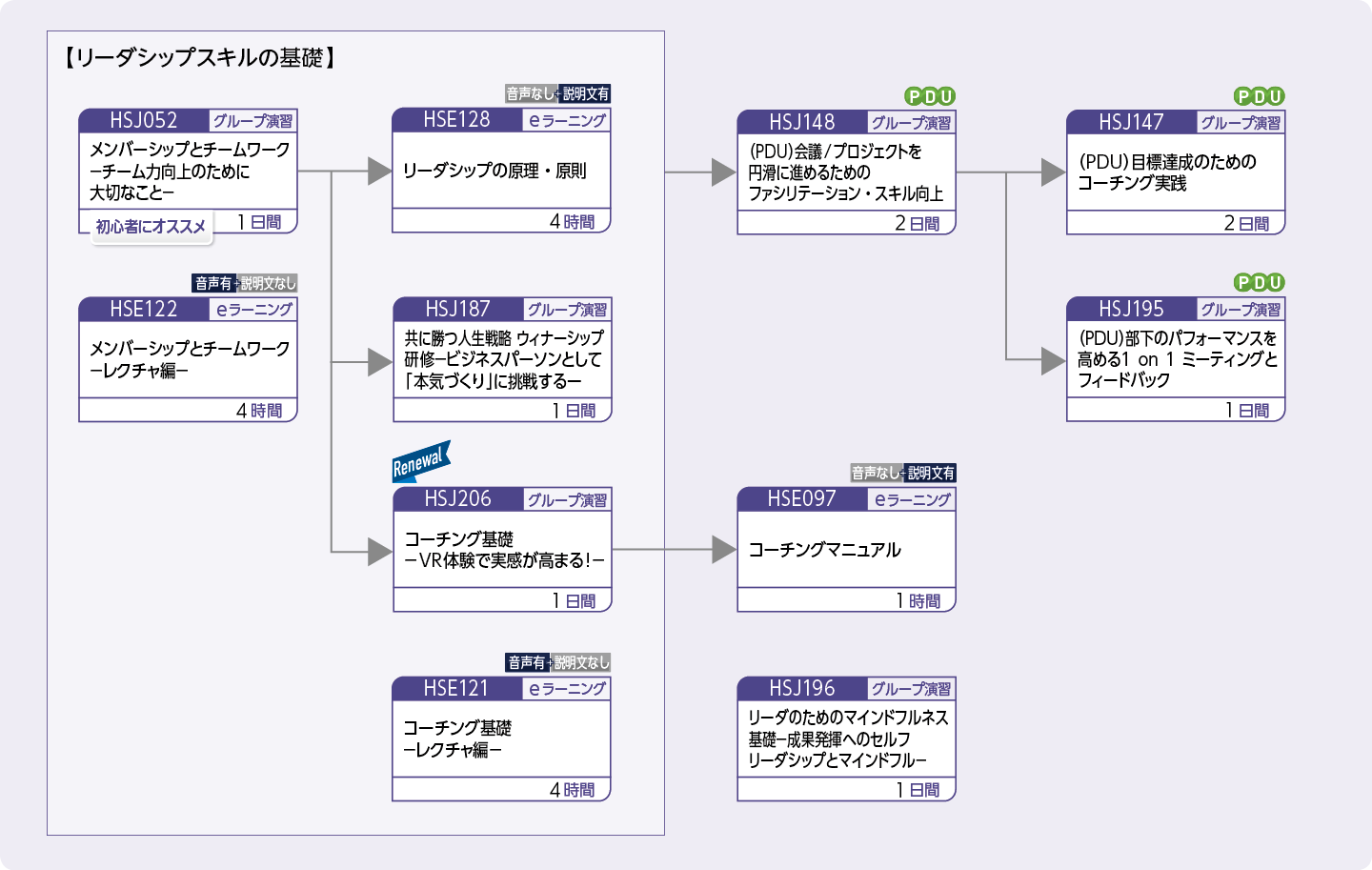The height and width of the screenshot is (870, 1372).
Task: Click the course code HSJ187
Action: coord(457,309)
